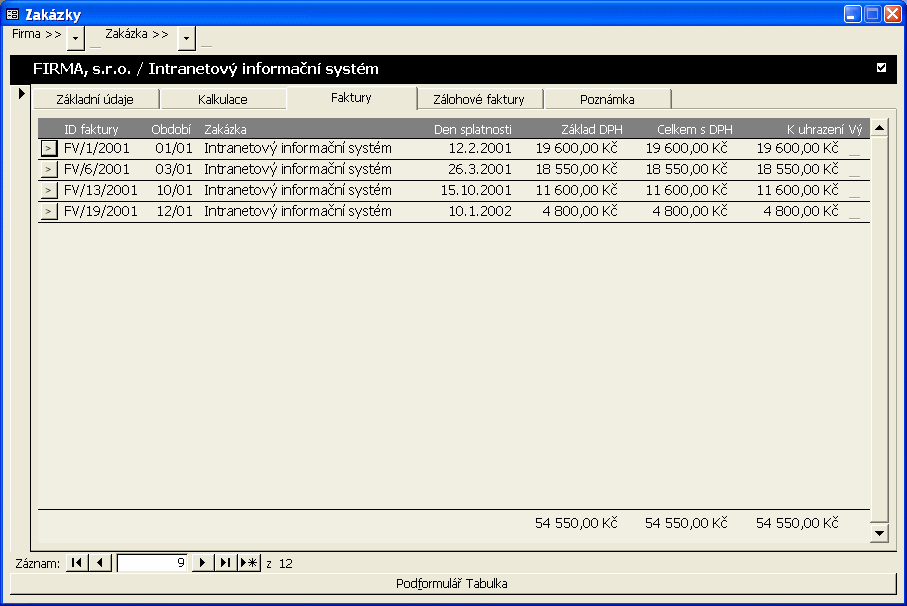
Task: Open the Kalkulace tab
Action: pos(222,99)
